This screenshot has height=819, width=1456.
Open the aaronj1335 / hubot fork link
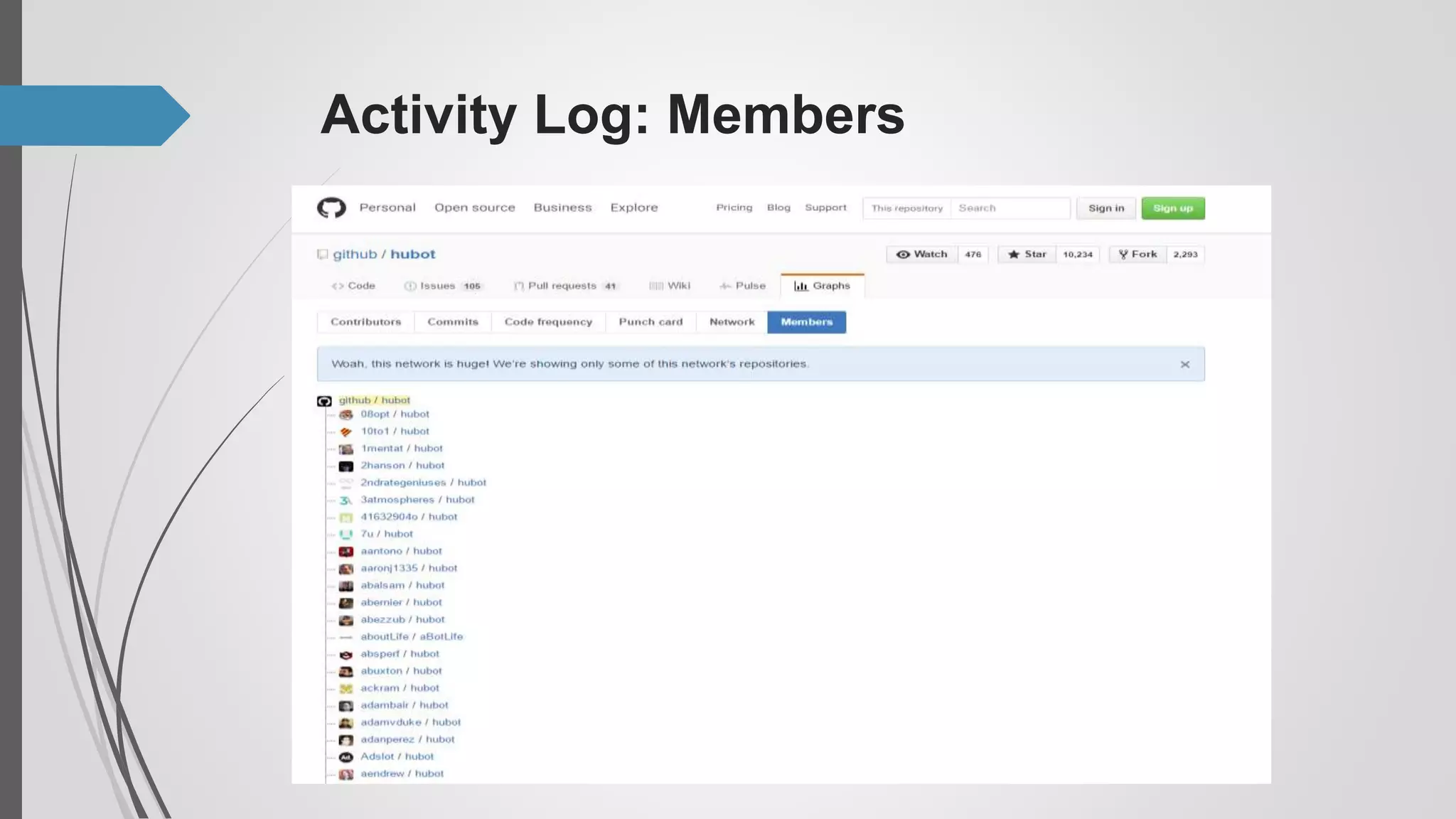(409, 568)
